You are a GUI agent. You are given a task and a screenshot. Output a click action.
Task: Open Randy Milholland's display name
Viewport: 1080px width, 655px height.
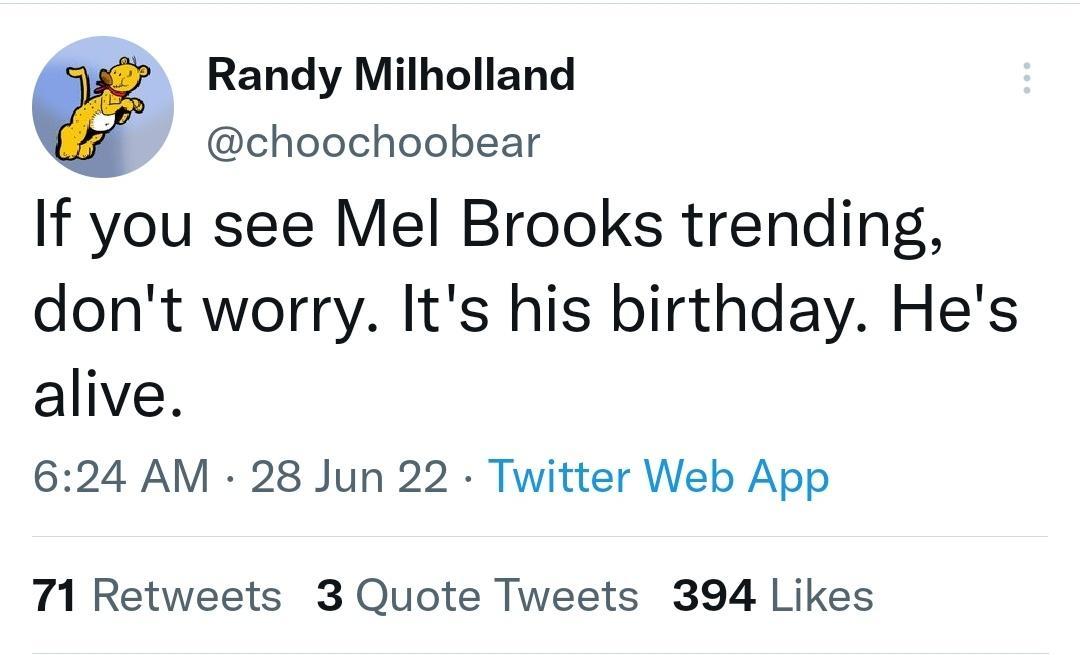click(391, 73)
